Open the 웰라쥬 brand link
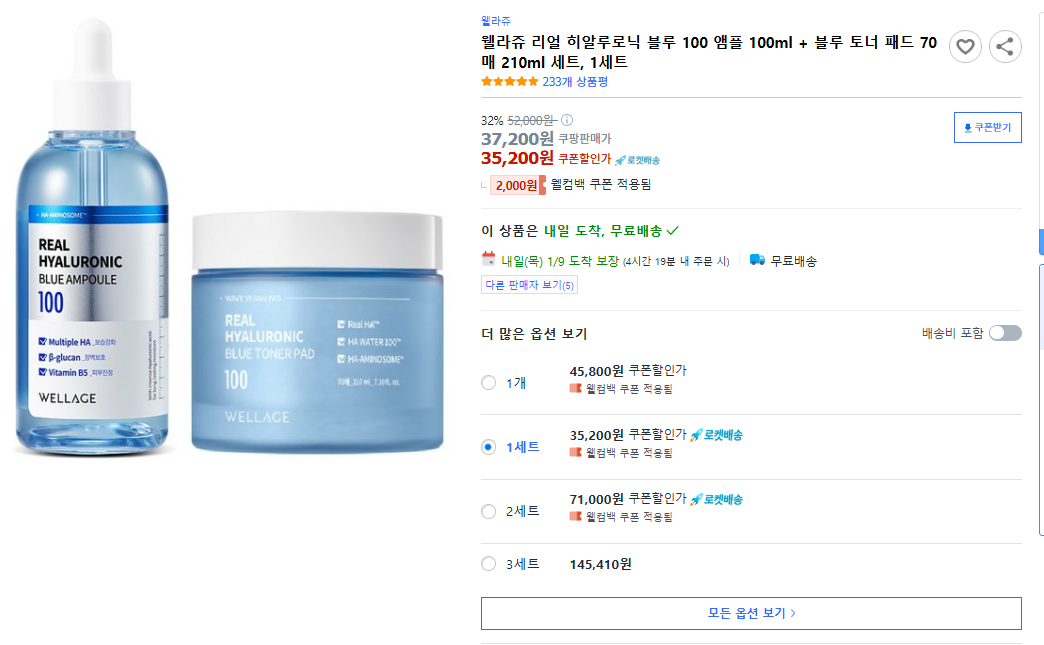 495,21
